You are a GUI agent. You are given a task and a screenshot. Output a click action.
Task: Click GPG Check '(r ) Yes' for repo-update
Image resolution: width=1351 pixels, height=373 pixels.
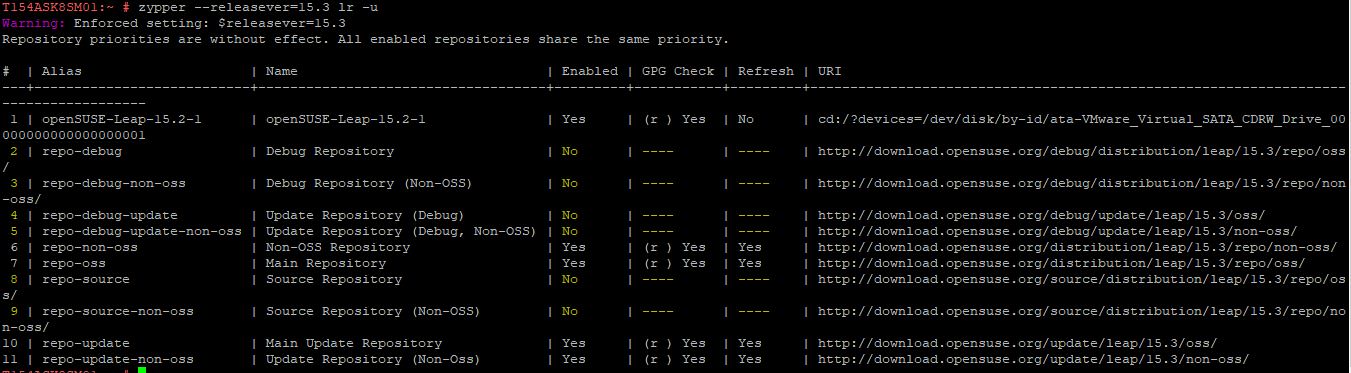coord(673,343)
